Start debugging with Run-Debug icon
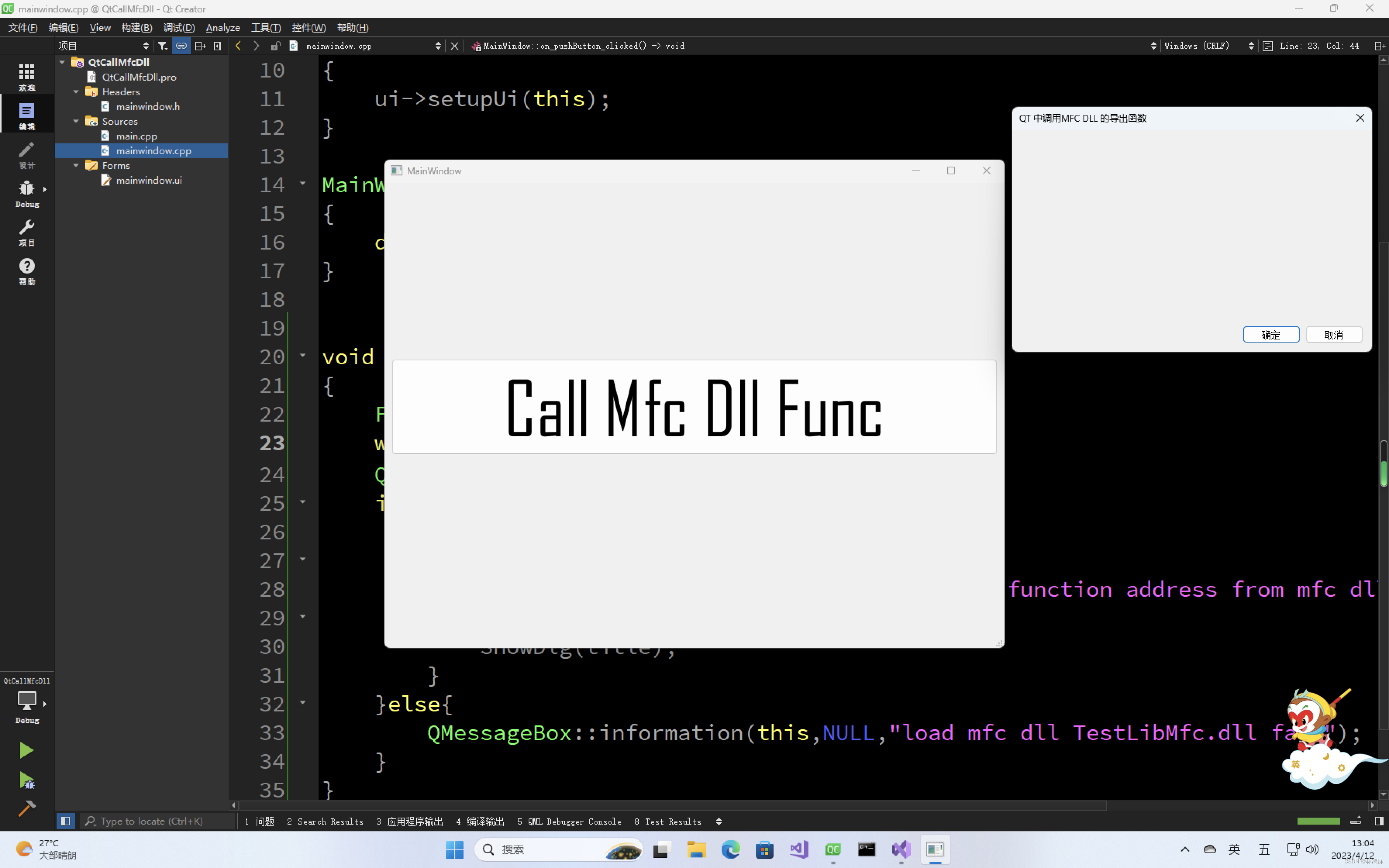The width and height of the screenshot is (1389, 868). (x=26, y=780)
